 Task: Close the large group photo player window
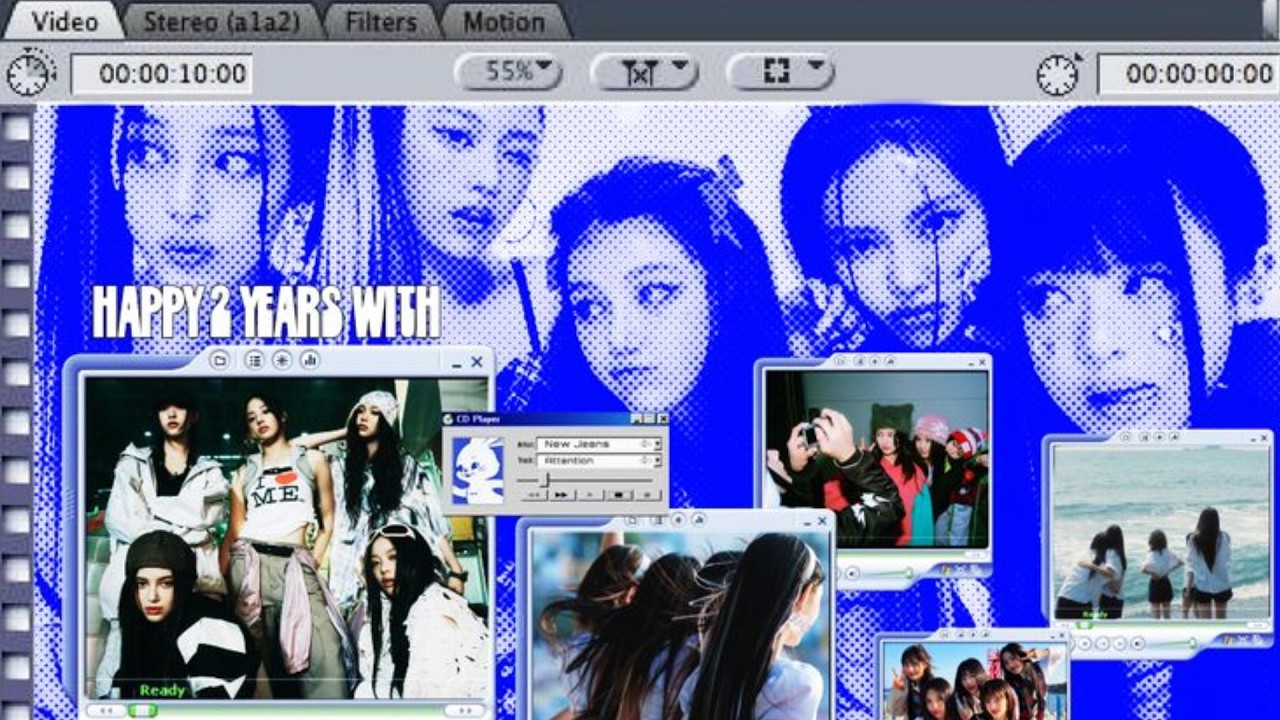click(x=477, y=362)
